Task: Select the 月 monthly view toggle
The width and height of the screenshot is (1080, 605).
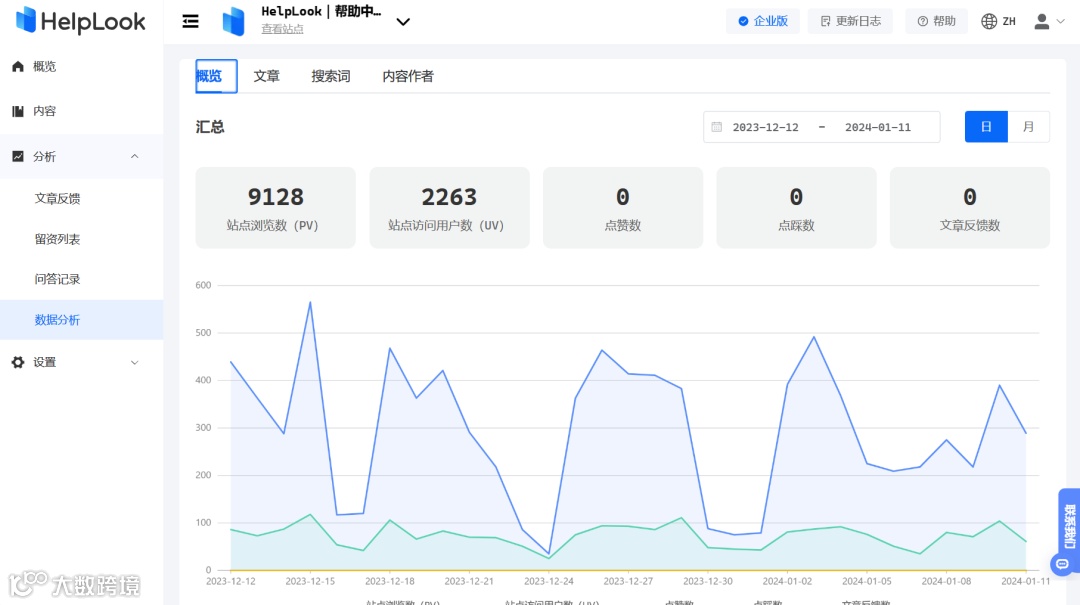Action: click(x=1028, y=127)
